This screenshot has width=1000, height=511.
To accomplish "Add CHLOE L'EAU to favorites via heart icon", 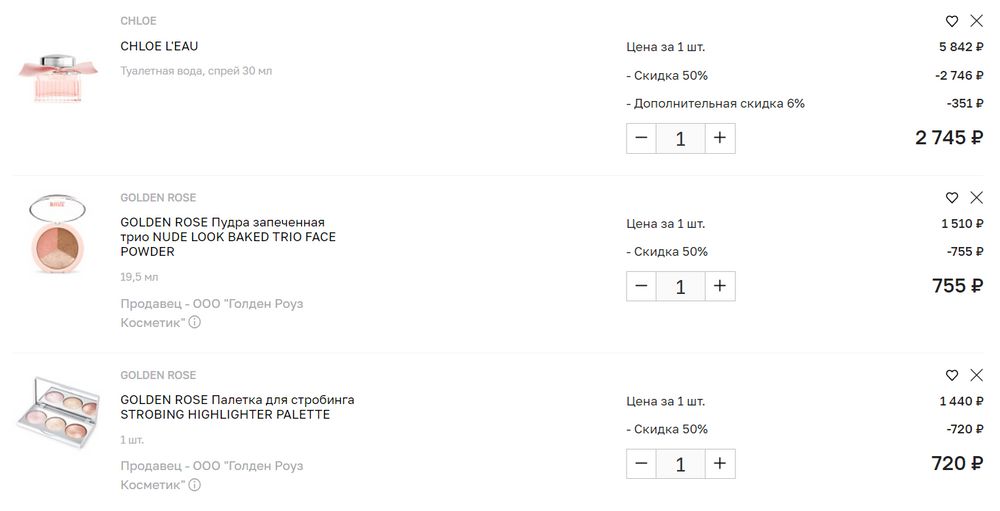I will (952, 21).
